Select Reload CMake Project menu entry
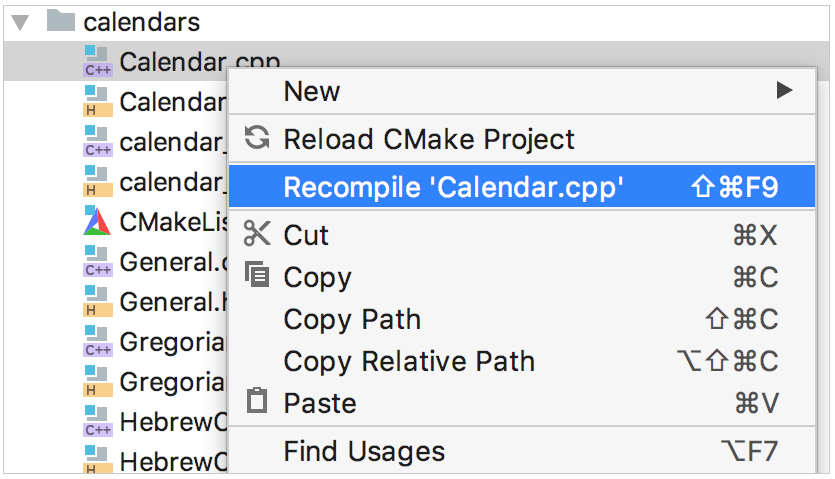The height and width of the screenshot is (479, 835). point(522,139)
